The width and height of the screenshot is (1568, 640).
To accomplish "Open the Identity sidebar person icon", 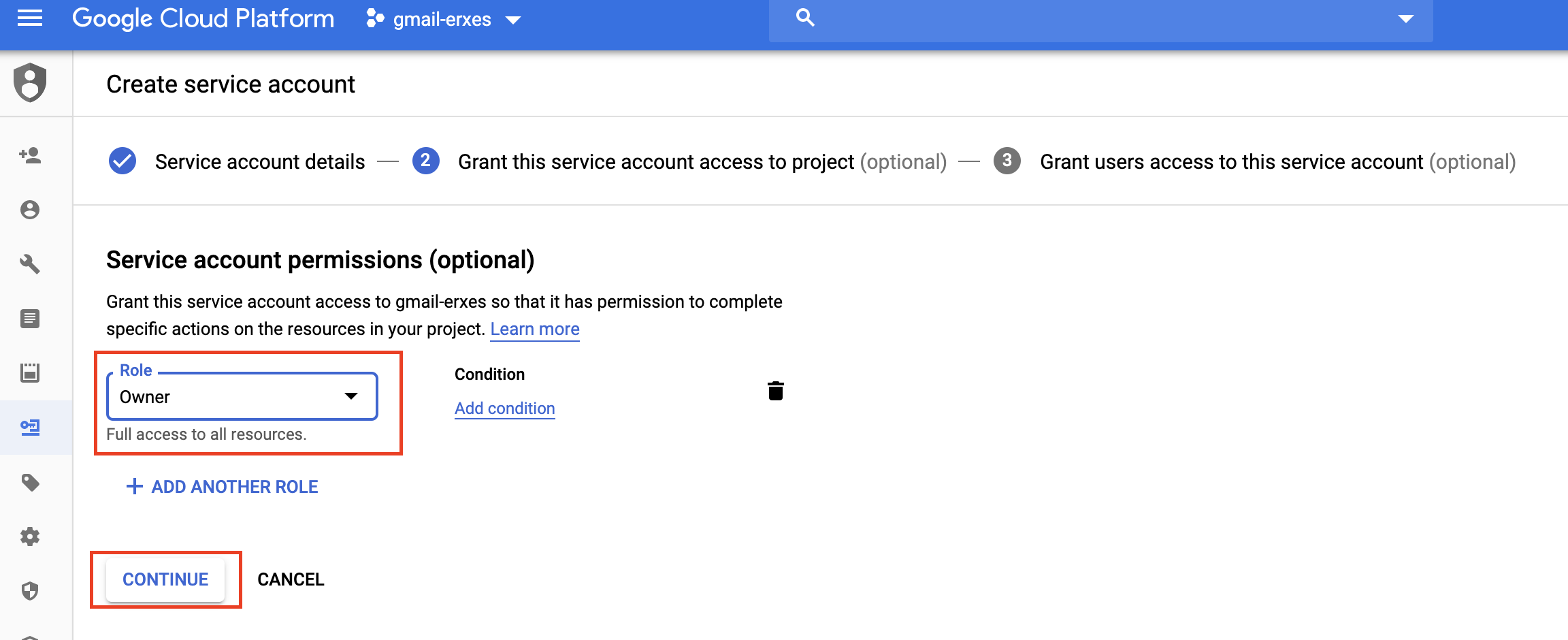I will coord(30,210).
